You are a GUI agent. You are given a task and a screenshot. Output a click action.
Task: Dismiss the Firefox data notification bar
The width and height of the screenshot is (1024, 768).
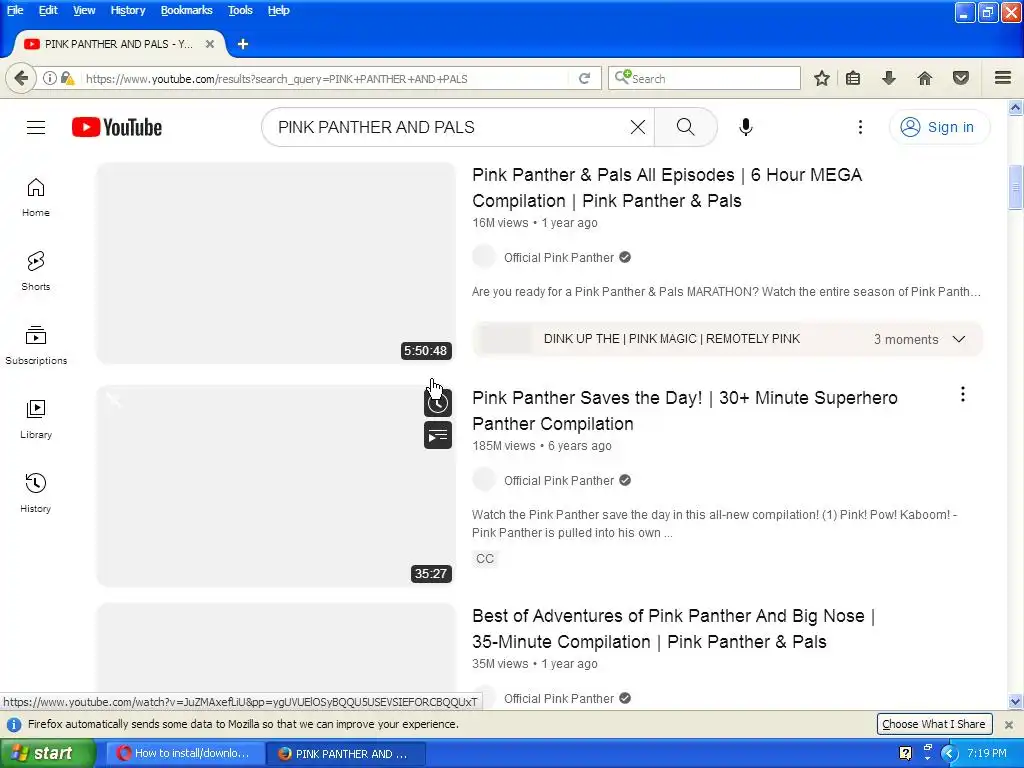[x=1009, y=724]
